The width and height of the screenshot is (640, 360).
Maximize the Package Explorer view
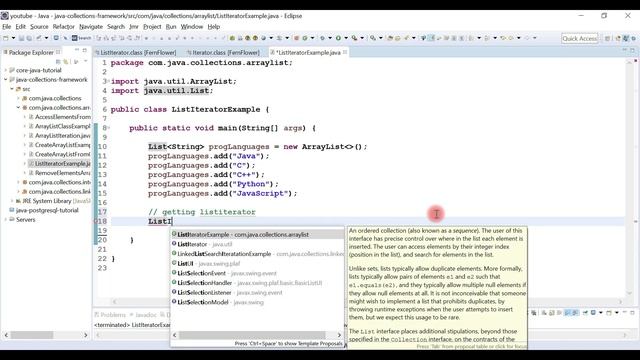coord(84,51)
